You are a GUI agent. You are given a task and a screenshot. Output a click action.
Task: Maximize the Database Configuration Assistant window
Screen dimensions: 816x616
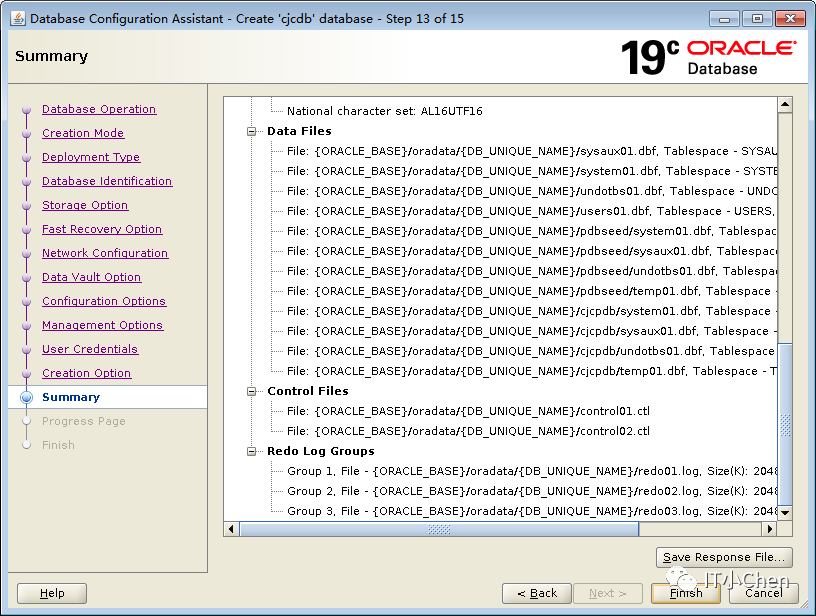click(x=757, y=19)
